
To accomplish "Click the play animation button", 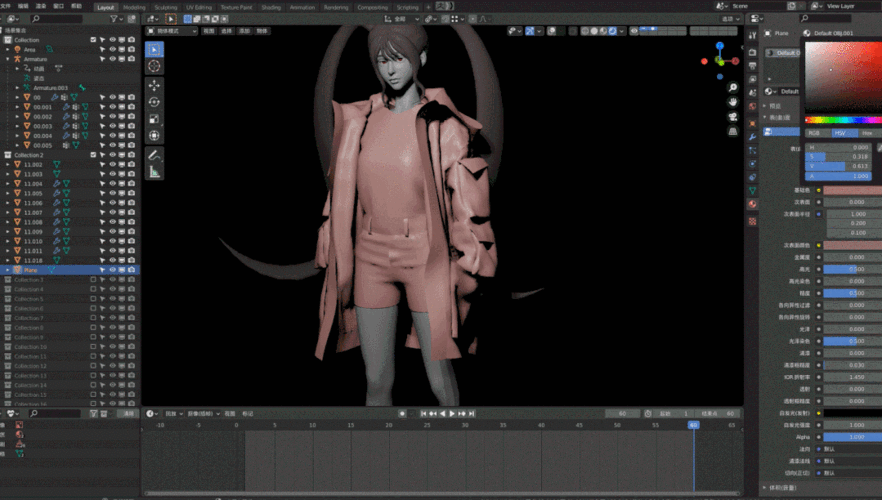I will (452, 413).
